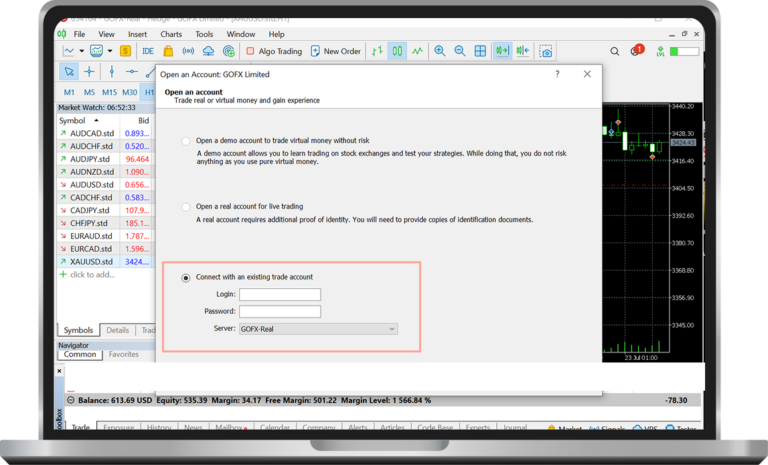The image size is (768, 465).
Task: Open the Market shopping bag icon
Action: click(x=168, y=51)
